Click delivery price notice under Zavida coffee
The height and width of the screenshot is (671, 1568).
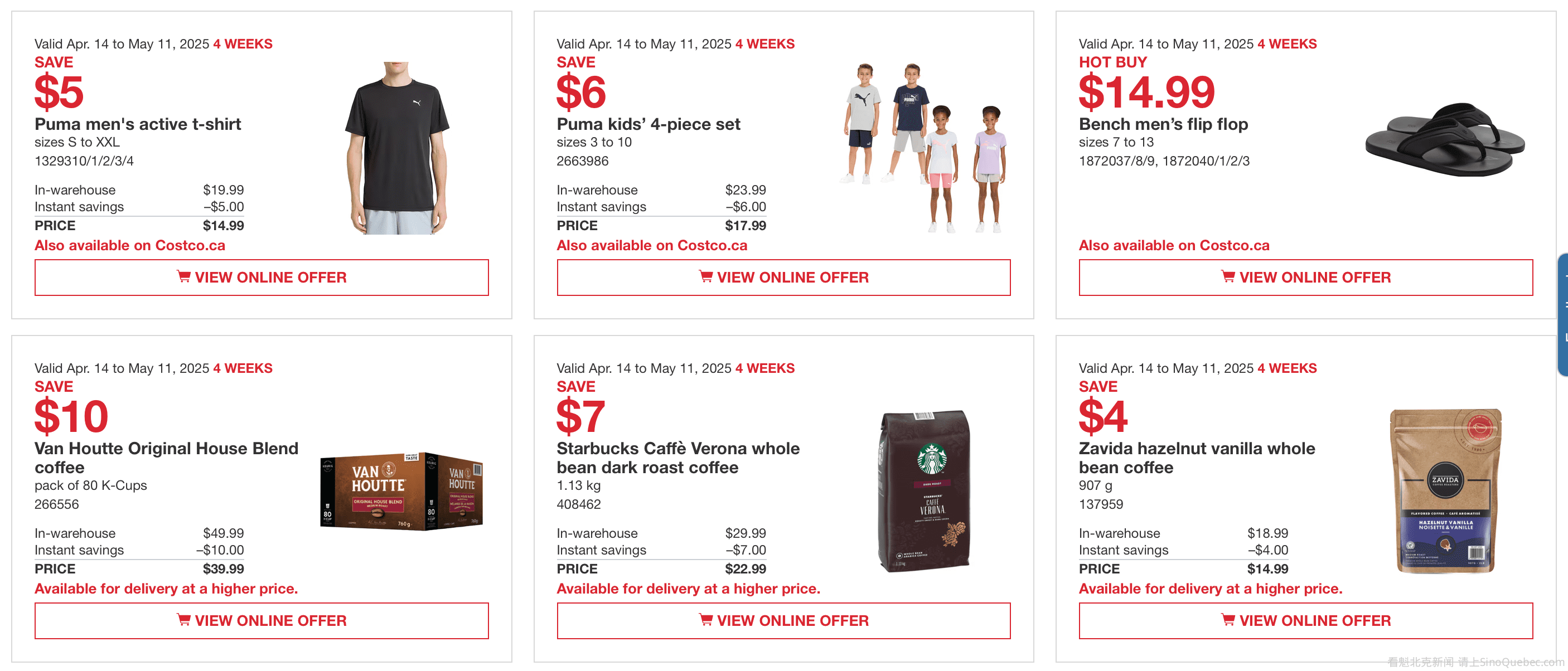(1210, 589)
